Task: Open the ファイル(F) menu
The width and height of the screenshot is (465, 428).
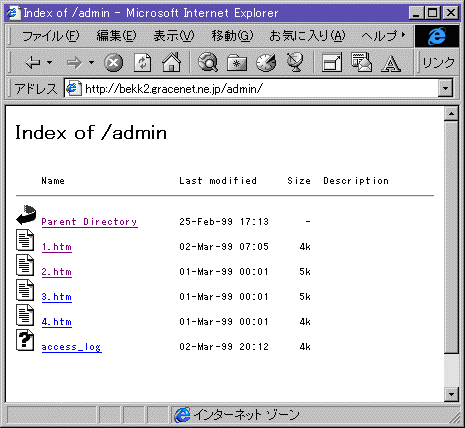Action: click(50, 36)
